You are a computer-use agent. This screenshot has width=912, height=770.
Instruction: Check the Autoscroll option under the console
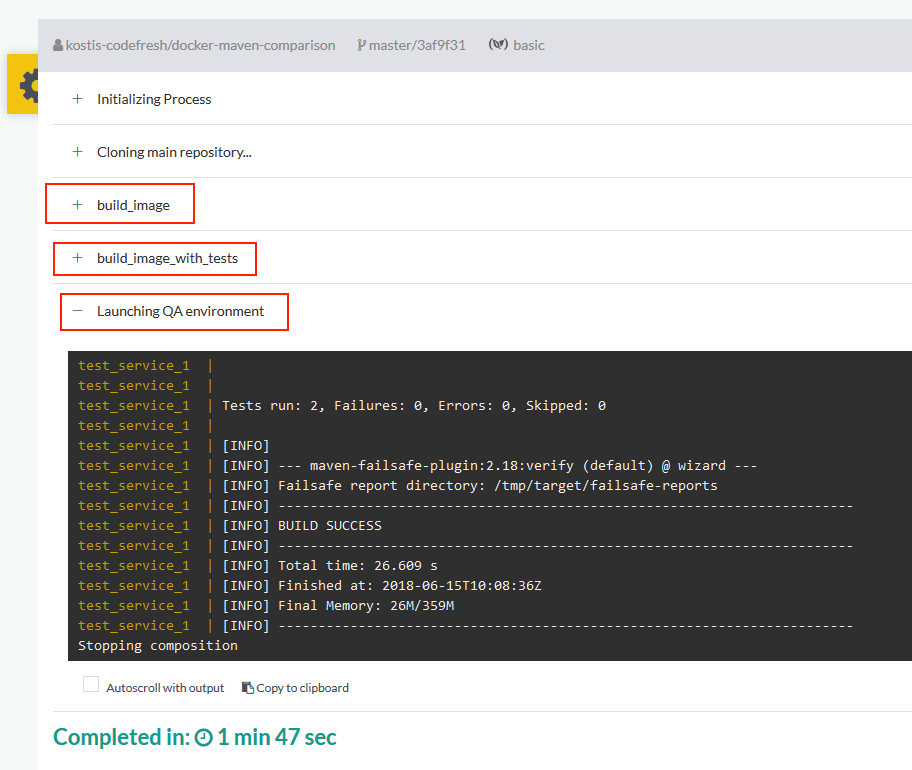tap(91, 683)
